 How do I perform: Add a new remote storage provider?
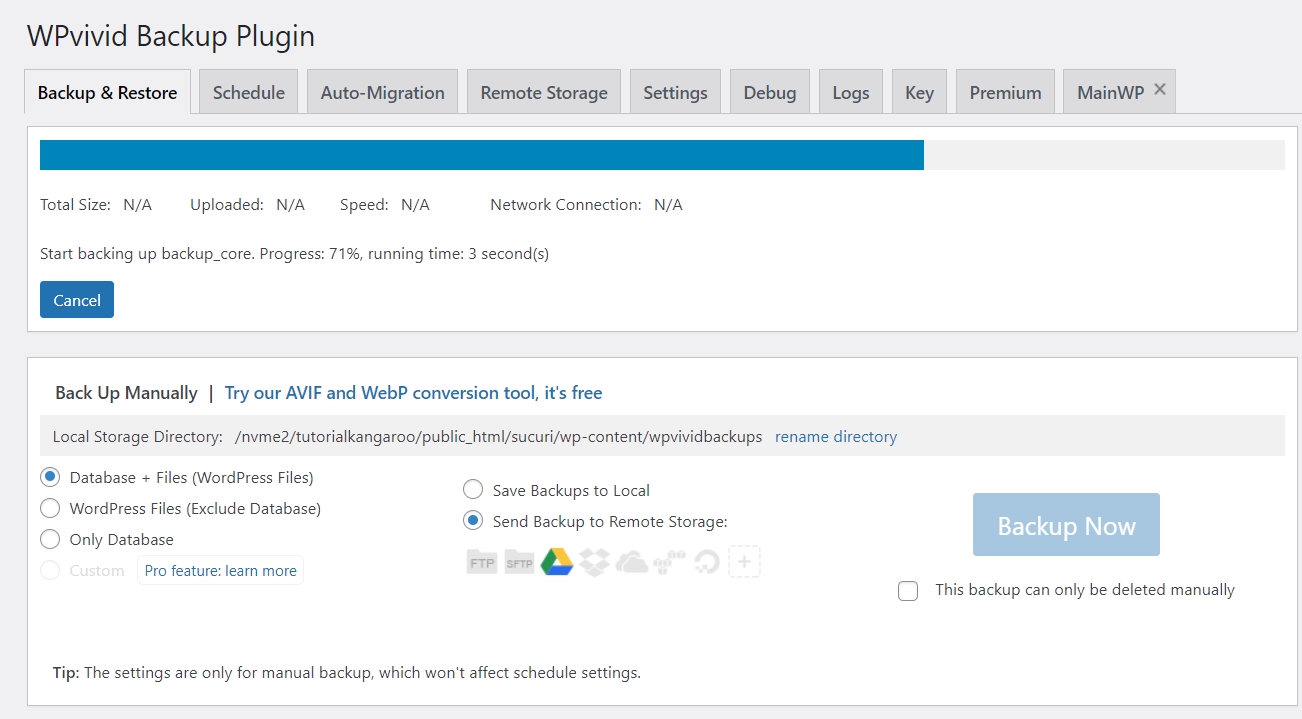tap(744, 562)
